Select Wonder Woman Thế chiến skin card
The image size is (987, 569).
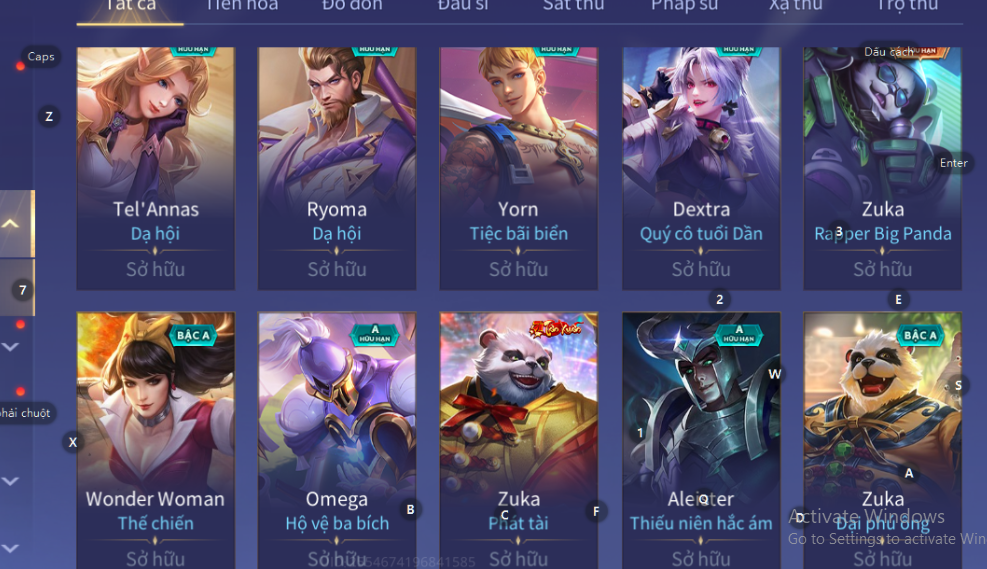[155, 441]
